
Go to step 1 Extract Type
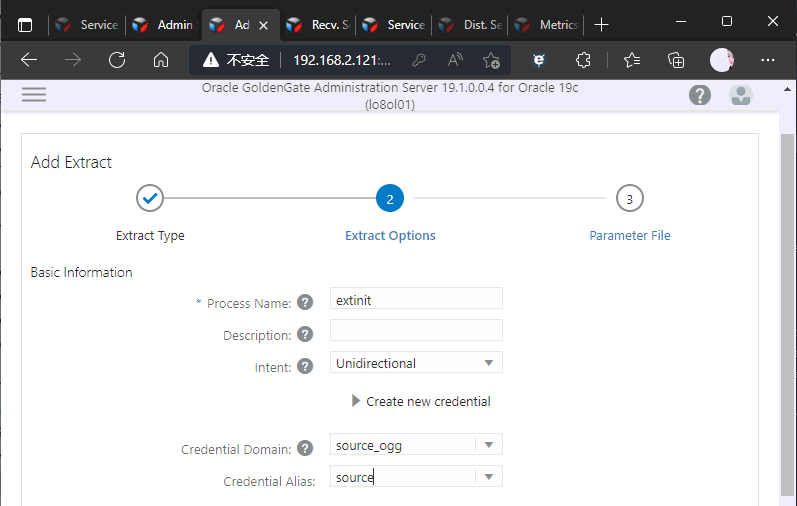pos(150,199)
